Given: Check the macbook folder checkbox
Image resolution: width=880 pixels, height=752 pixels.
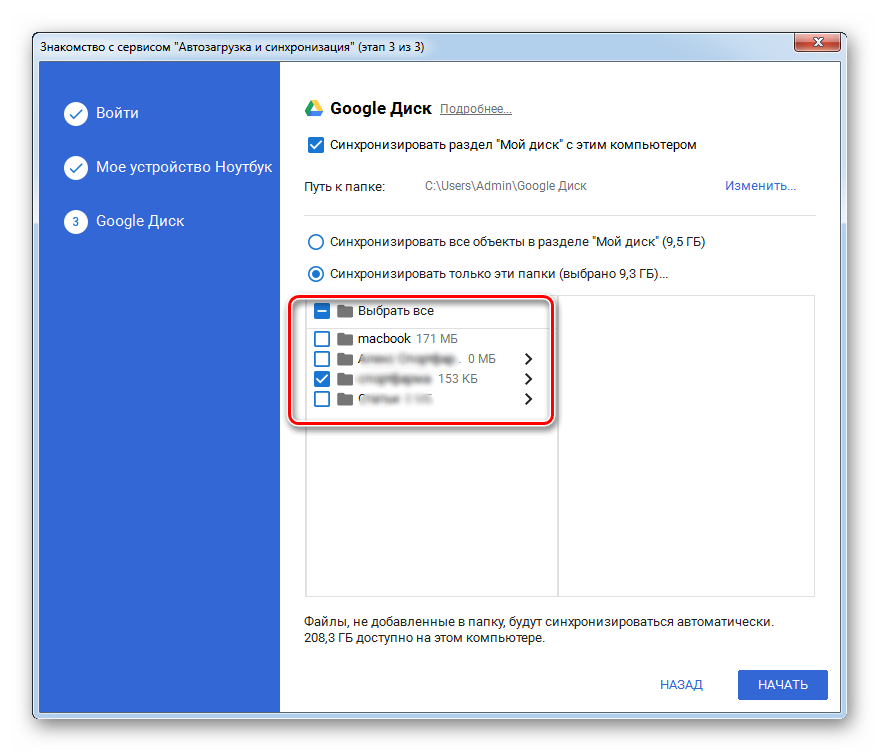Looking at the screenshot, I should tap(322, 339).
